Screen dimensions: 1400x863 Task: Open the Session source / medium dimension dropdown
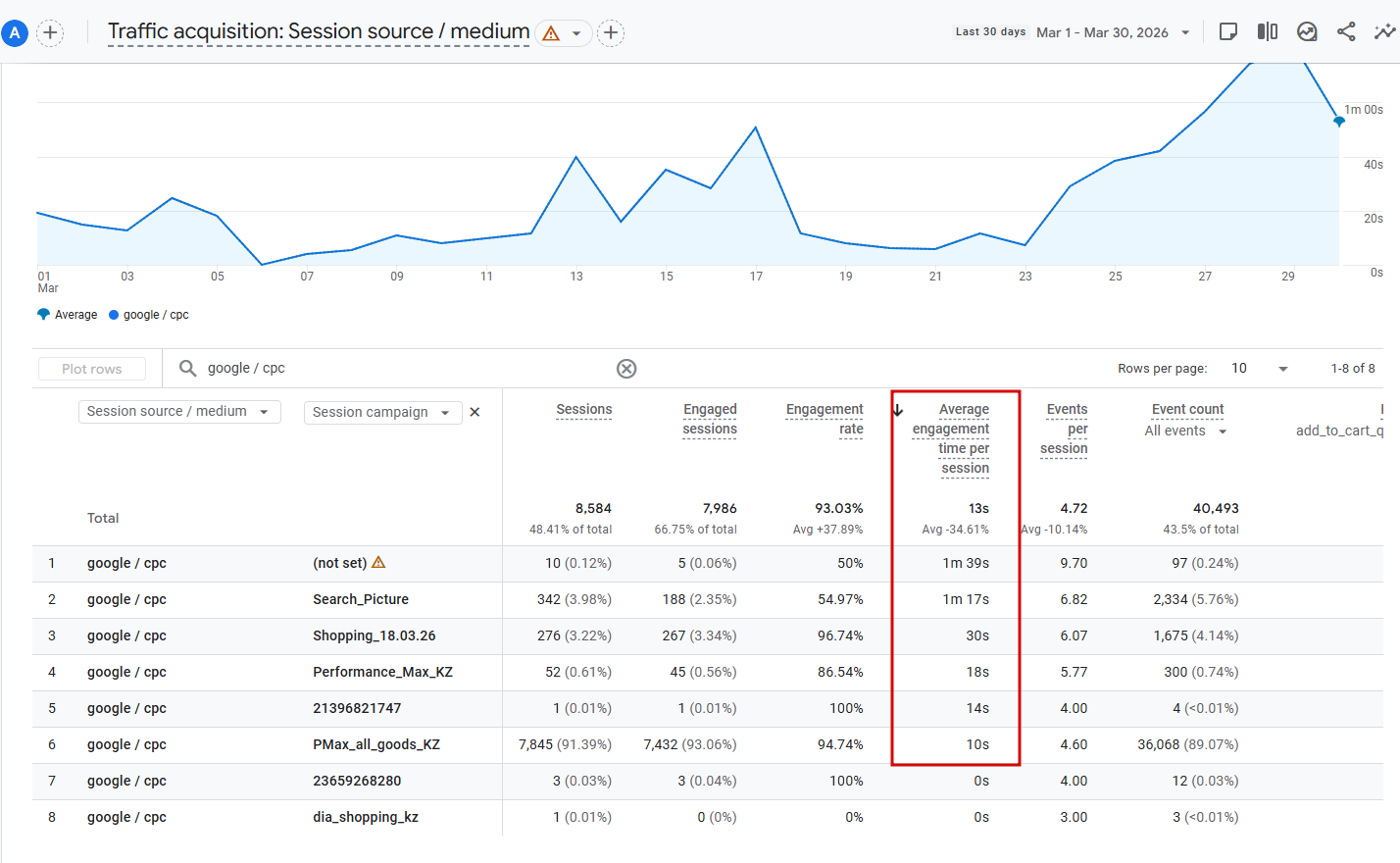coord(179,412)
